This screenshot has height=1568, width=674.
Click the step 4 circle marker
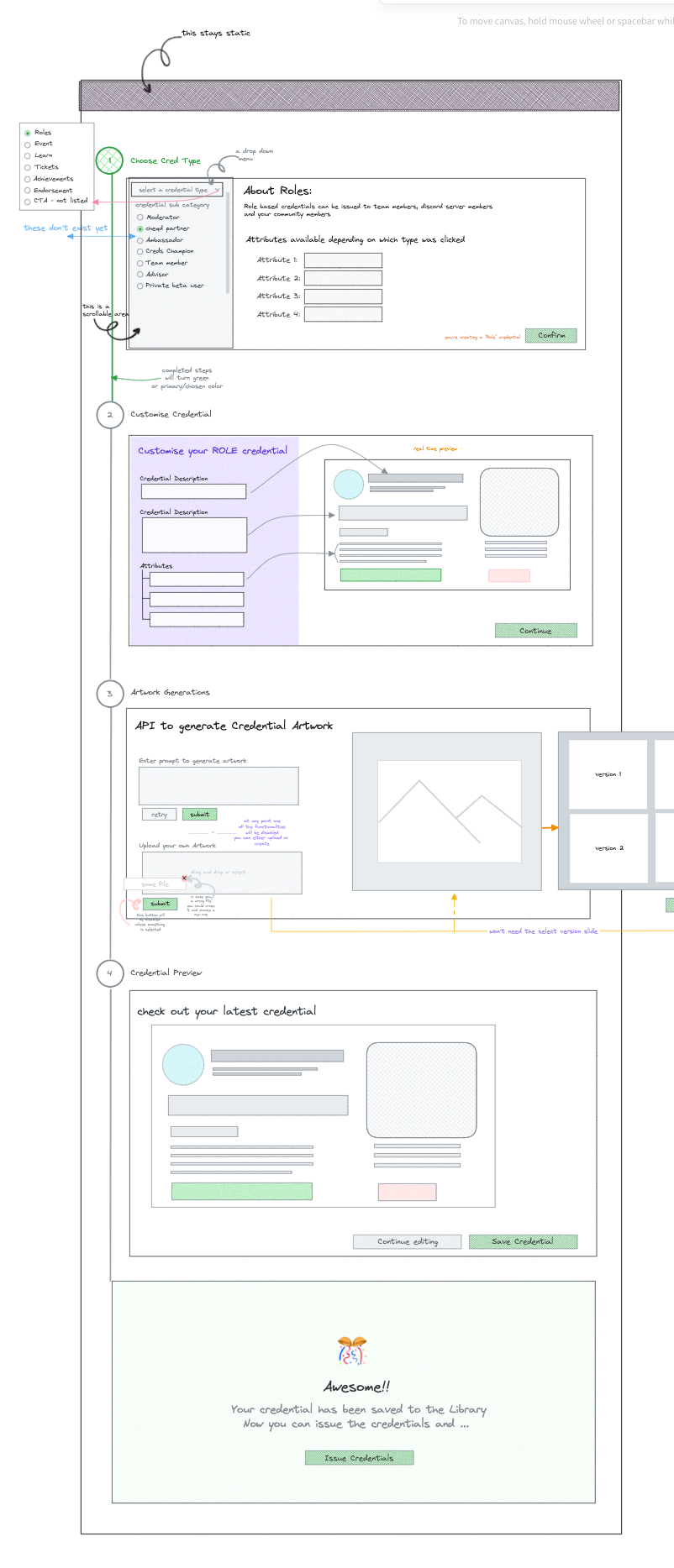[x=109, y=973]
